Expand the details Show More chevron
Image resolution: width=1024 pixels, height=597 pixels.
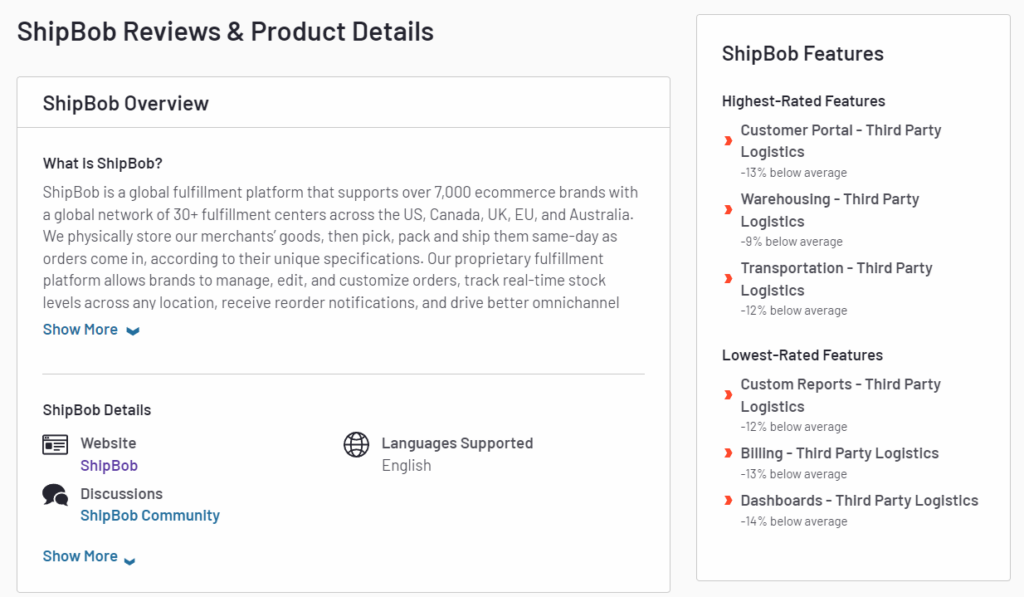click(x=130, y=556)
